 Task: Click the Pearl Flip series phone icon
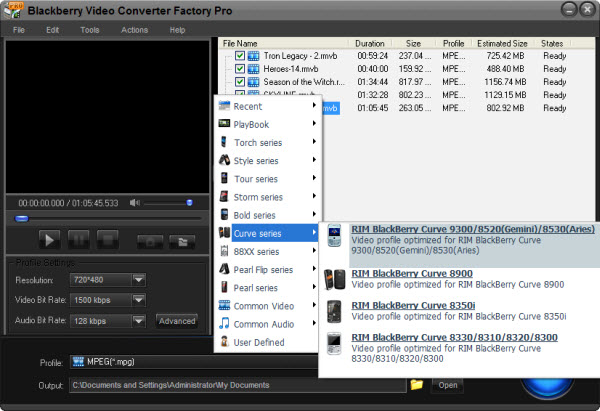(224, 269)
